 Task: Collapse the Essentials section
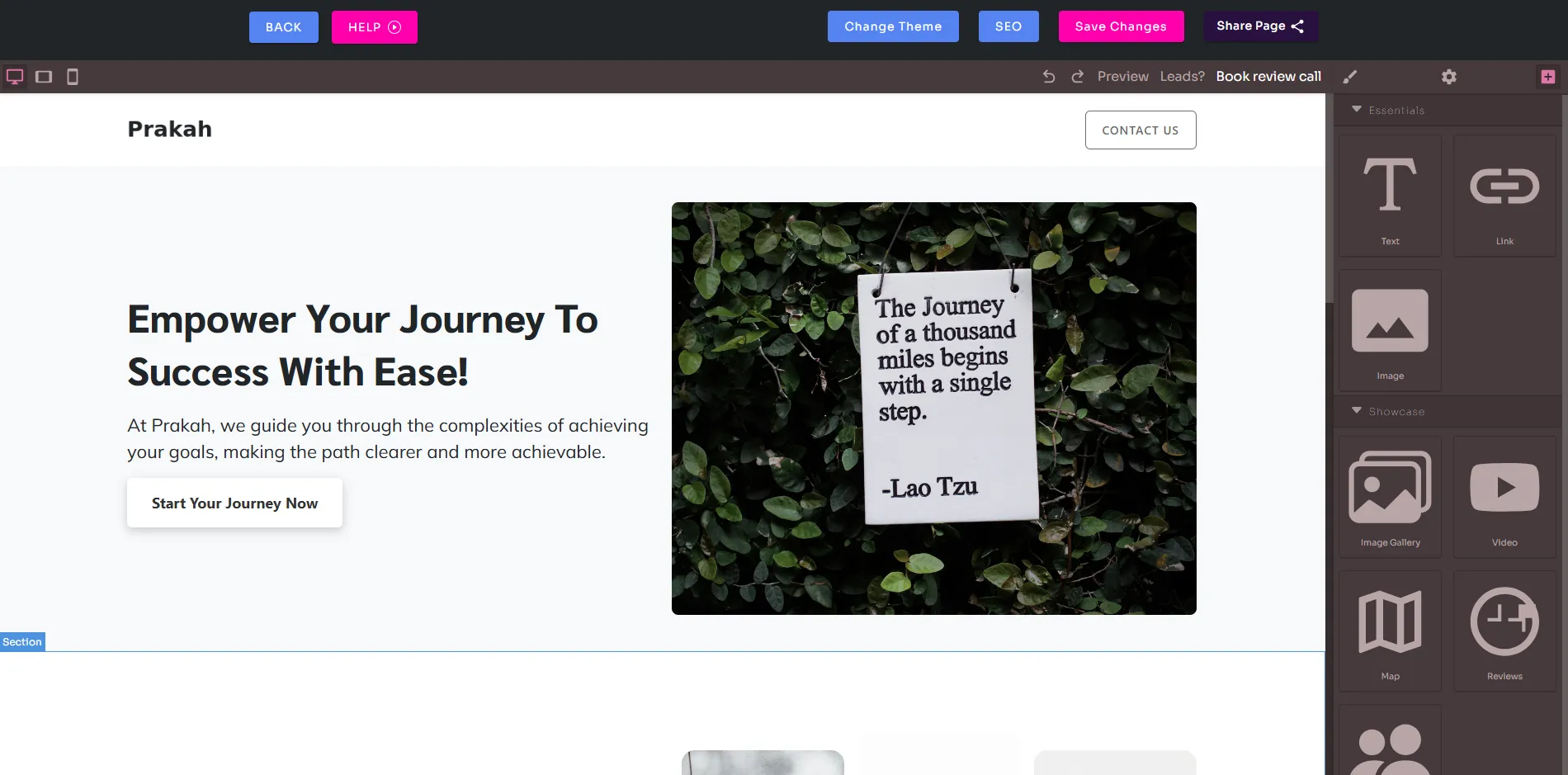pos(1356,110)
